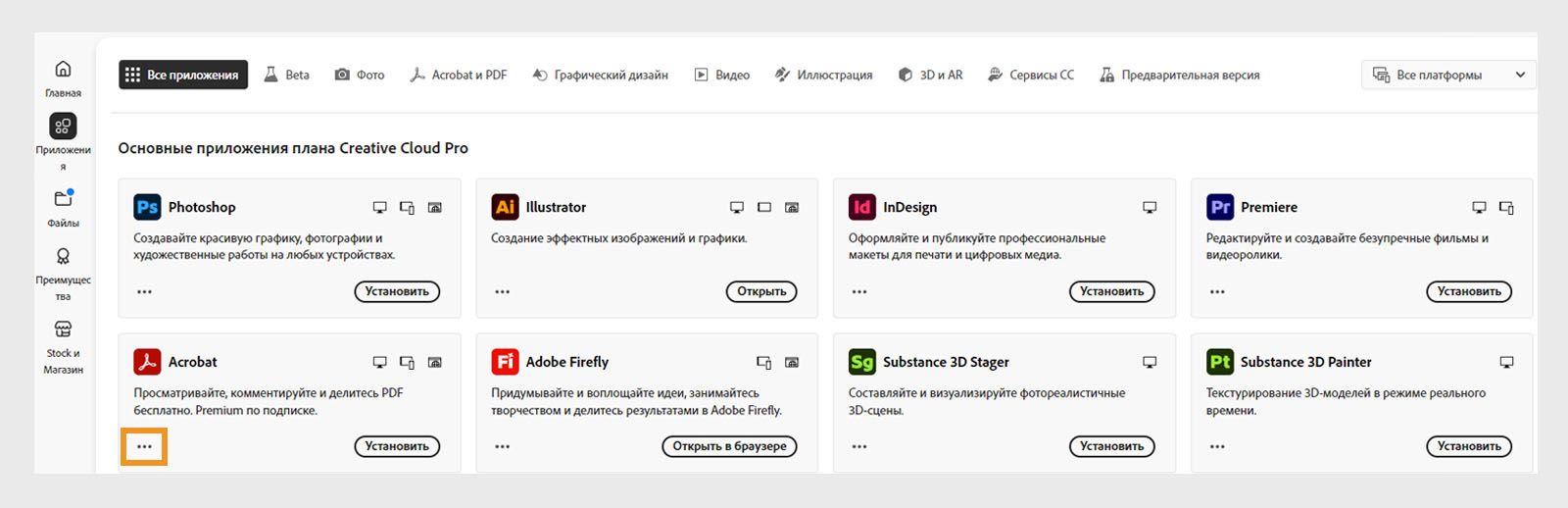Image resolution: width=1568 pixels, height=508 pixels.
Task: Switch to the Фото tab
Action: (359, 75)
